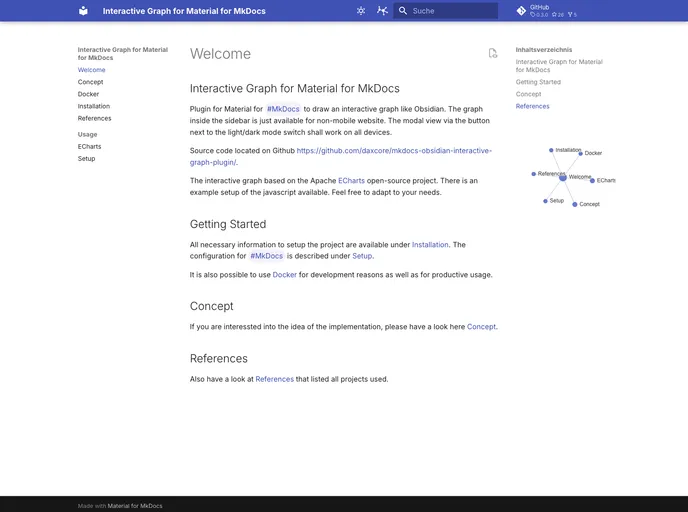Open the interactive graph modal button

pyautogui.click(x=382, y=11)
